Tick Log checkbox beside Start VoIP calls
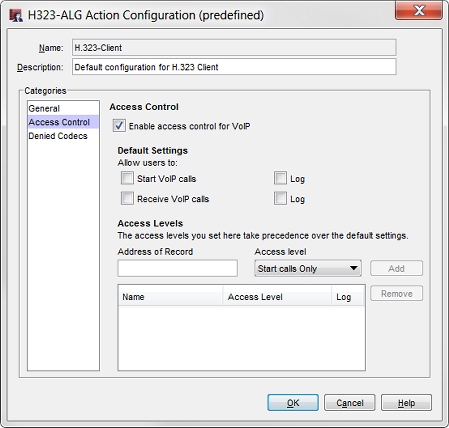 pos(280,178)
